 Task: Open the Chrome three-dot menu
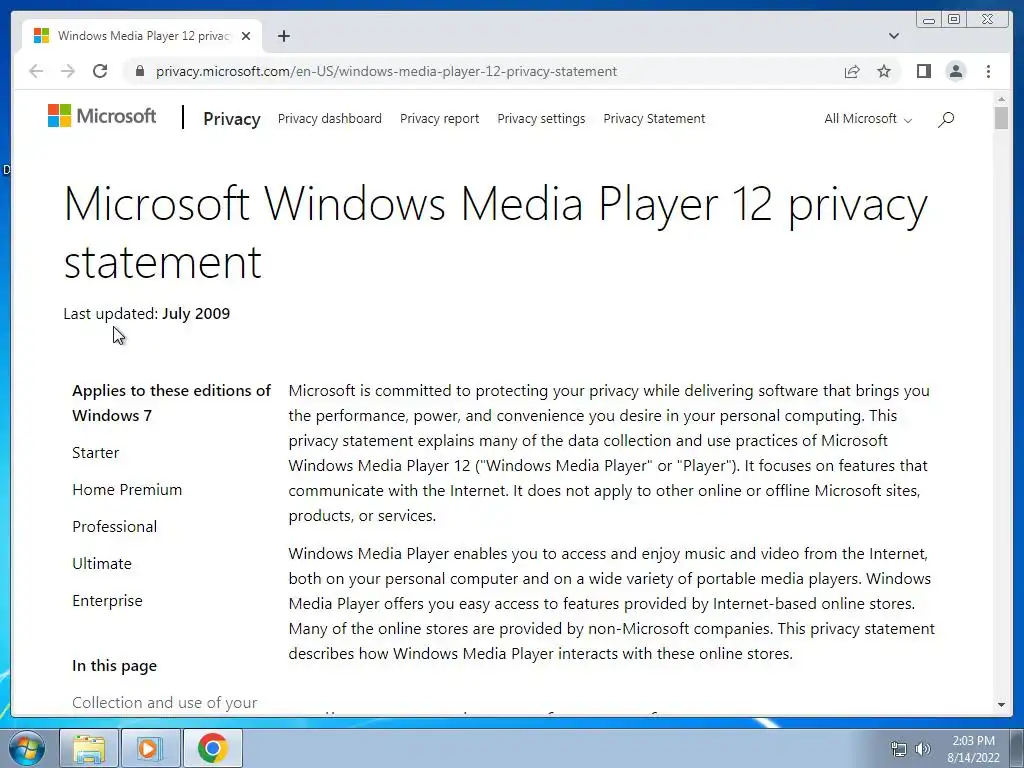coord(988,71)
